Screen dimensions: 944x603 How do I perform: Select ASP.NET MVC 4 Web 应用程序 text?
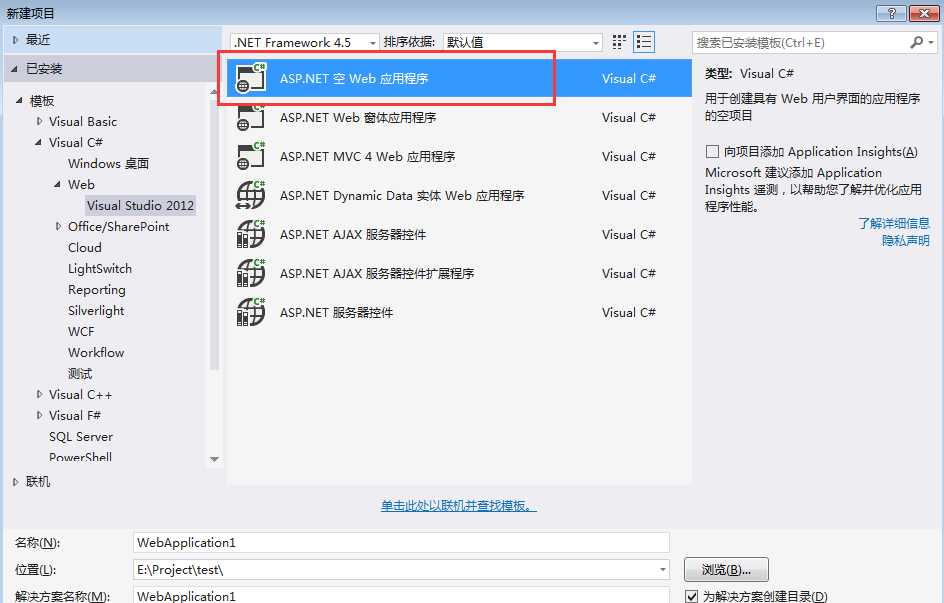[x=367, y=156]
